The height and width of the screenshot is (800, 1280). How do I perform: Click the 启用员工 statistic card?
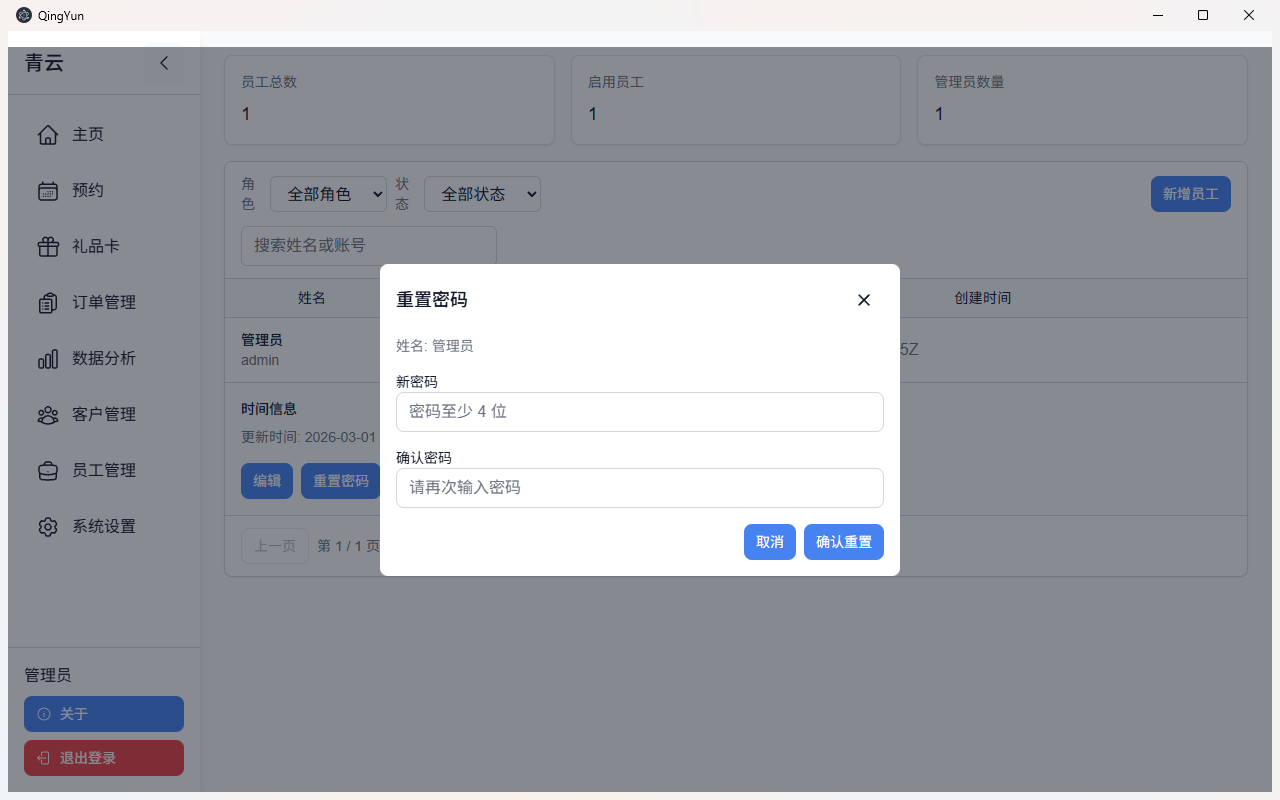coord(736,100)
